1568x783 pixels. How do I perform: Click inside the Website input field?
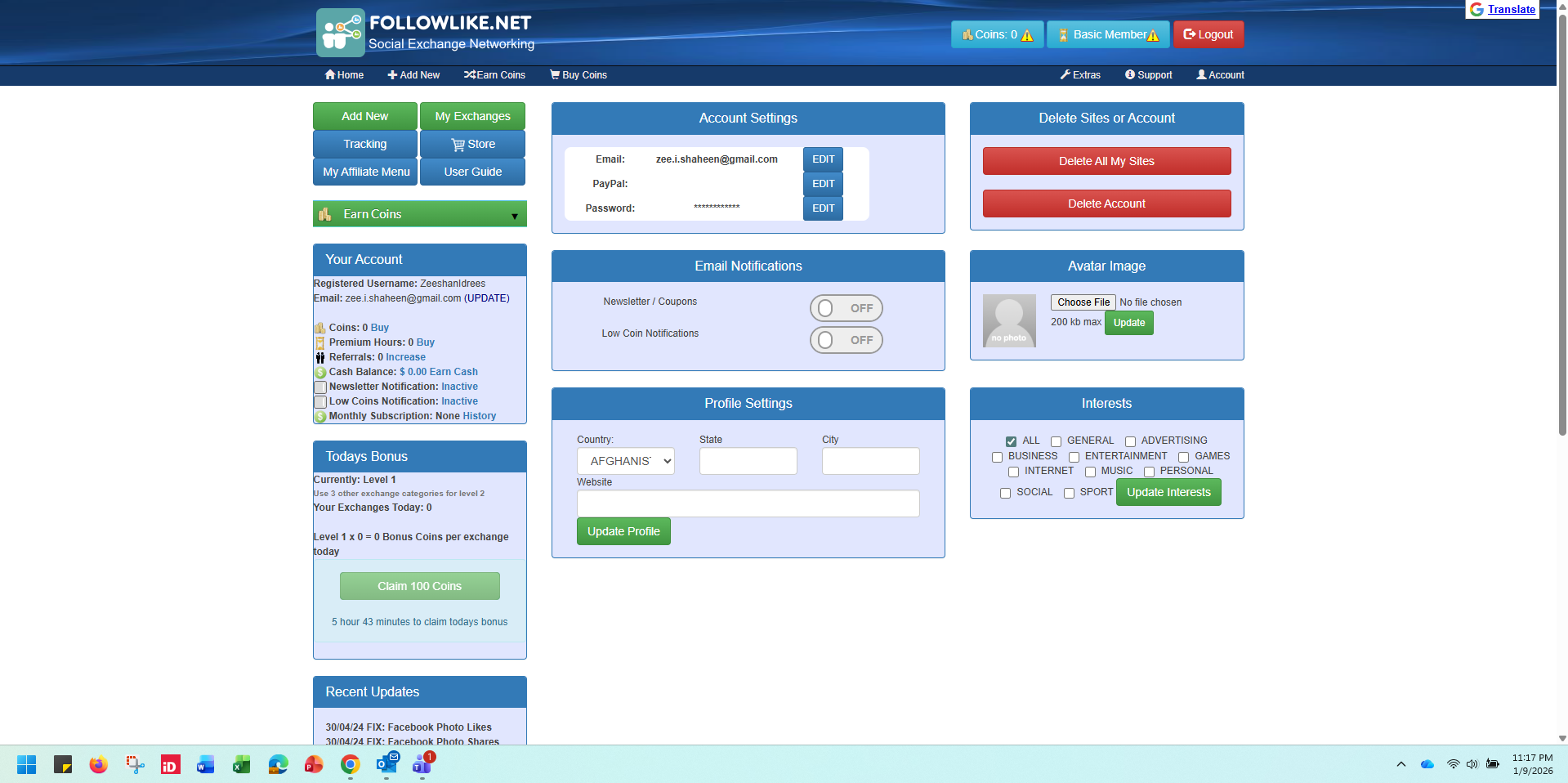(748, 503)
